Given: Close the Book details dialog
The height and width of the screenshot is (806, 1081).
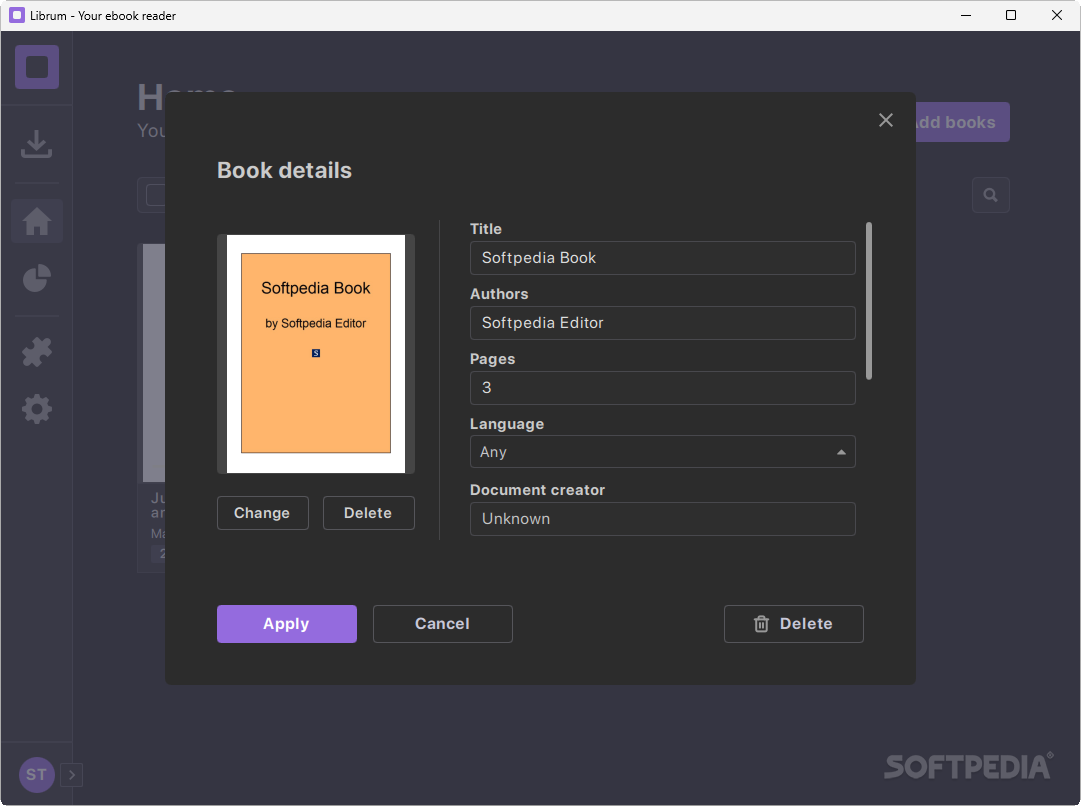Looking at the screenshot, I should point(886,120).
